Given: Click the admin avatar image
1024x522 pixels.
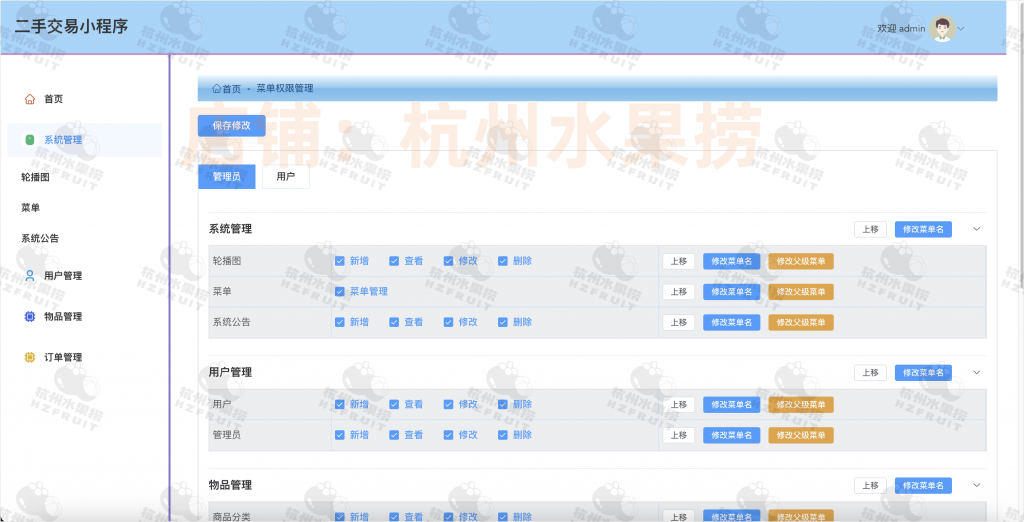Looking at the screenshot, I should coord(942,28).
